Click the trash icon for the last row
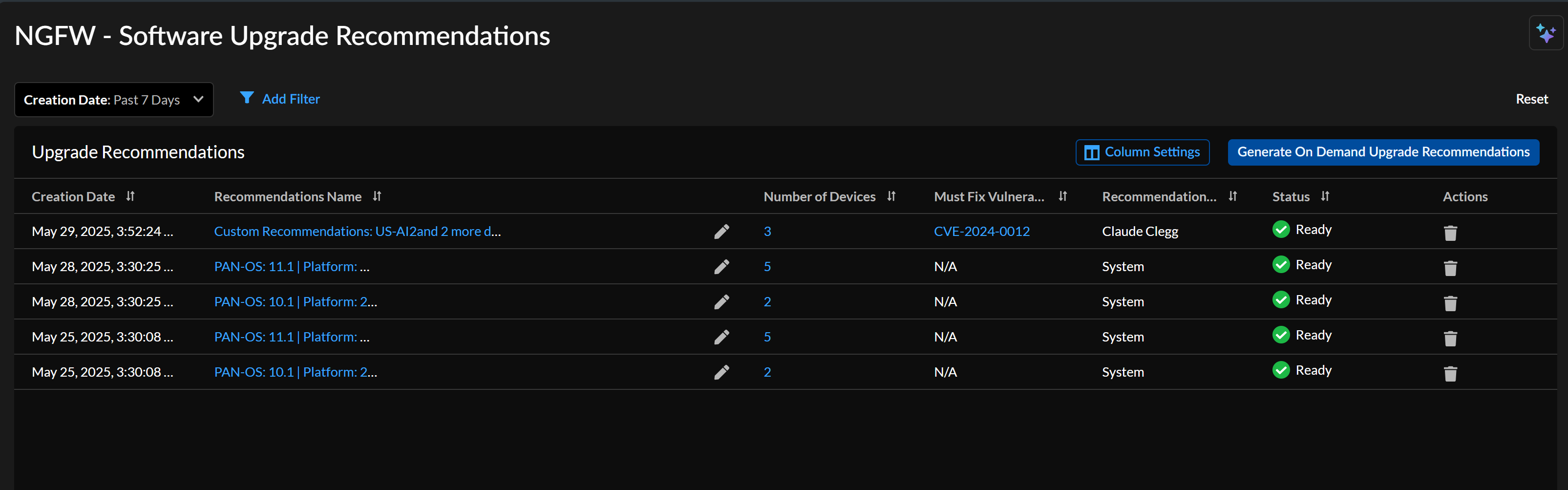The image size is (1568, 490). pos(1450,374)
